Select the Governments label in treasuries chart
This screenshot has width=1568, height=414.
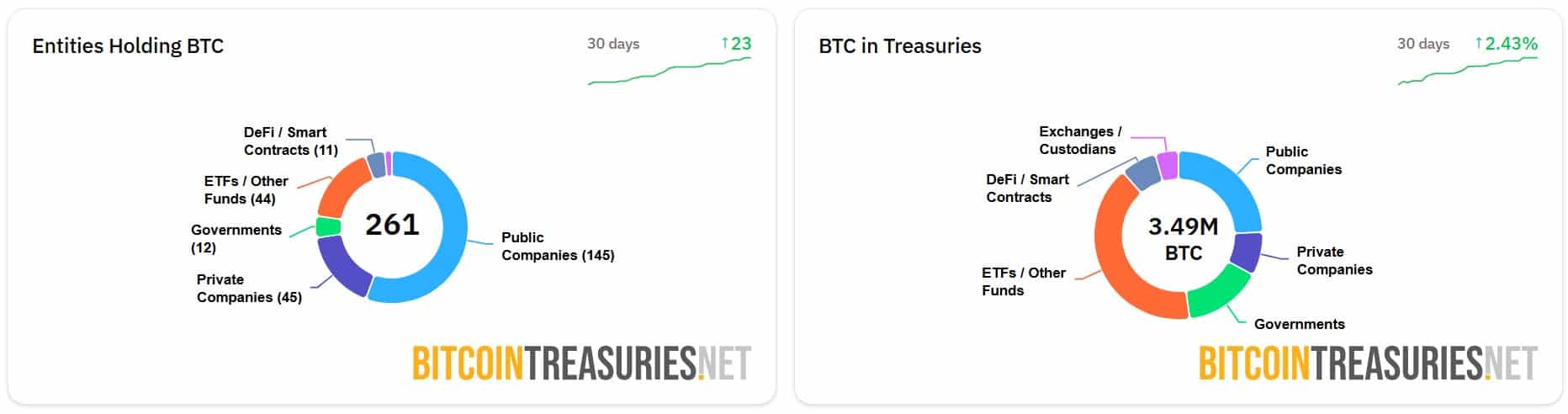[x=1299, y=324]
